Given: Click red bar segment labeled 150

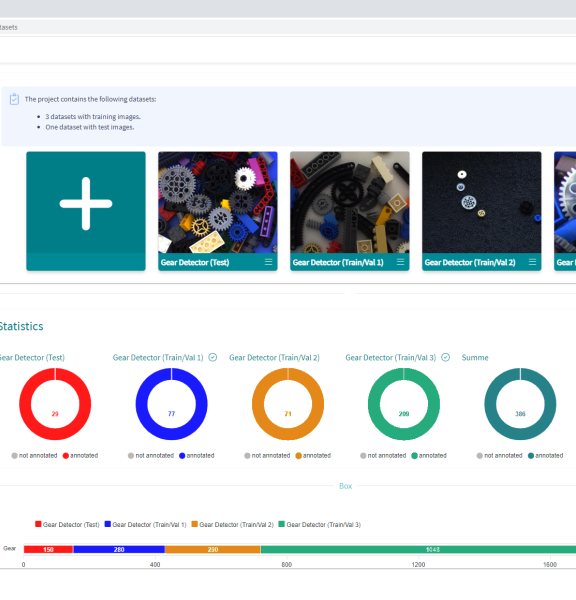Looking at the screenshot, I should (48, 549).
